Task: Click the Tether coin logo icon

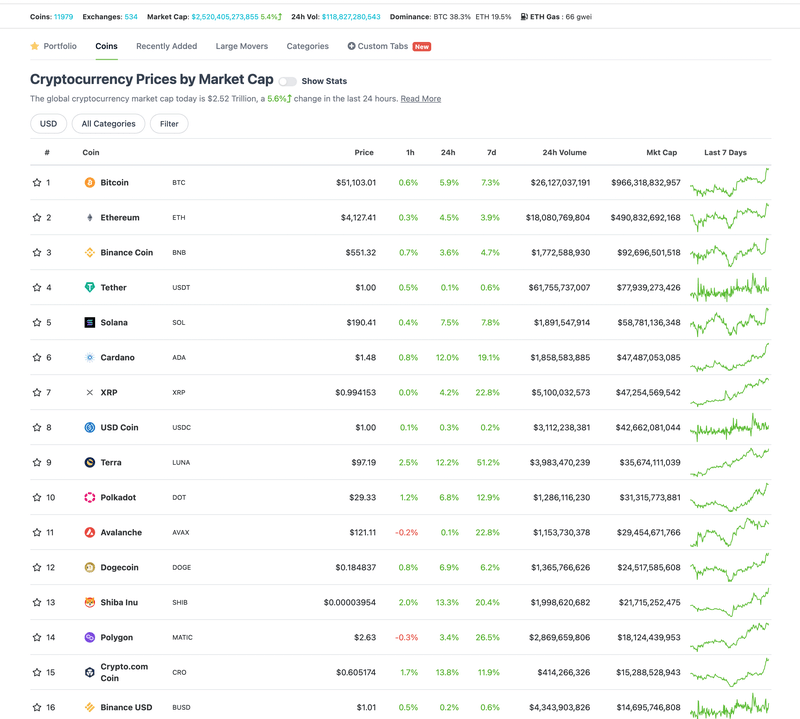Action: 90,288
